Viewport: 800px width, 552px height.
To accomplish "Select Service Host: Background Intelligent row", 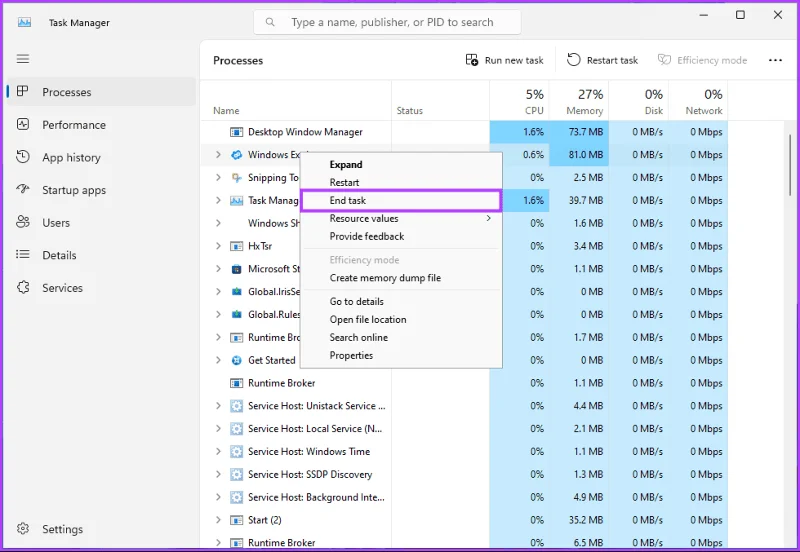I will (x=464, y=497).
